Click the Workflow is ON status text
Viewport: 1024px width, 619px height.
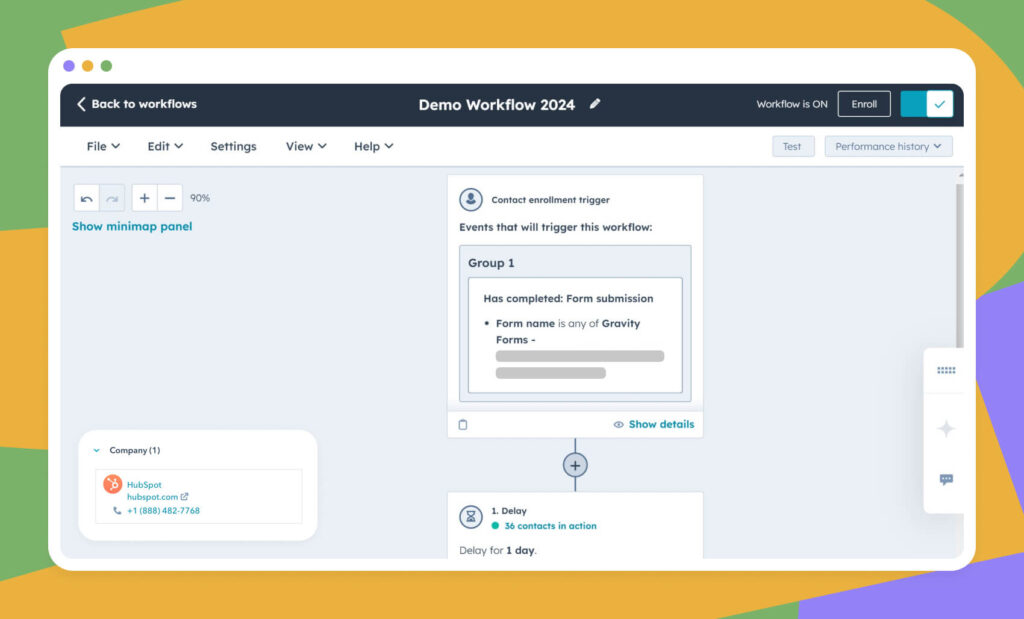(x=792, y=104)
